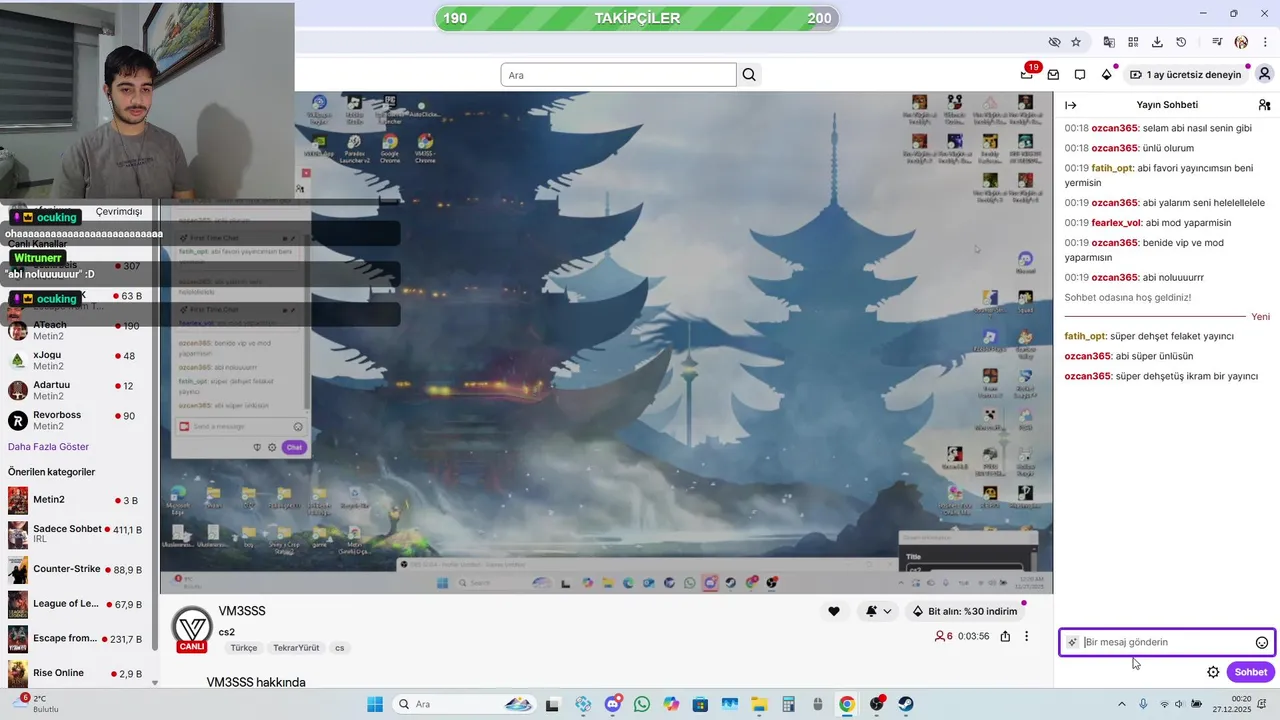Image resolution: width=1280 pixels, height=720 pixels.
Task: Open Calculator from taskbar
Action: (x=788, y=704)
